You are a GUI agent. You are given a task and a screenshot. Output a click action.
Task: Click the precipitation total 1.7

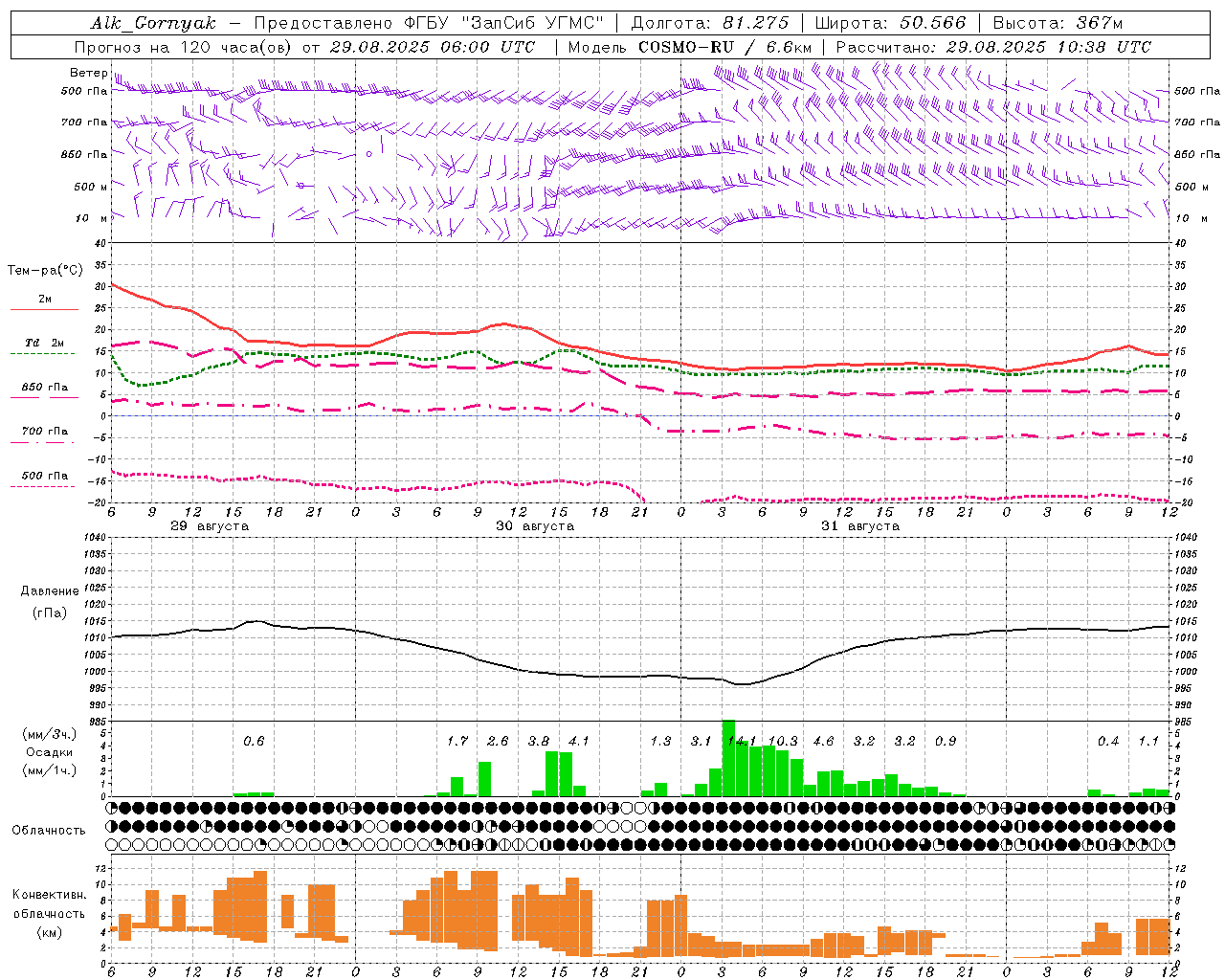457,741
